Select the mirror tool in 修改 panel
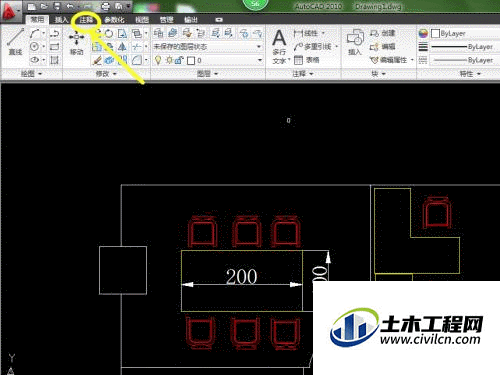The width and height of the screenshot is (500, 375). point(122,47)
